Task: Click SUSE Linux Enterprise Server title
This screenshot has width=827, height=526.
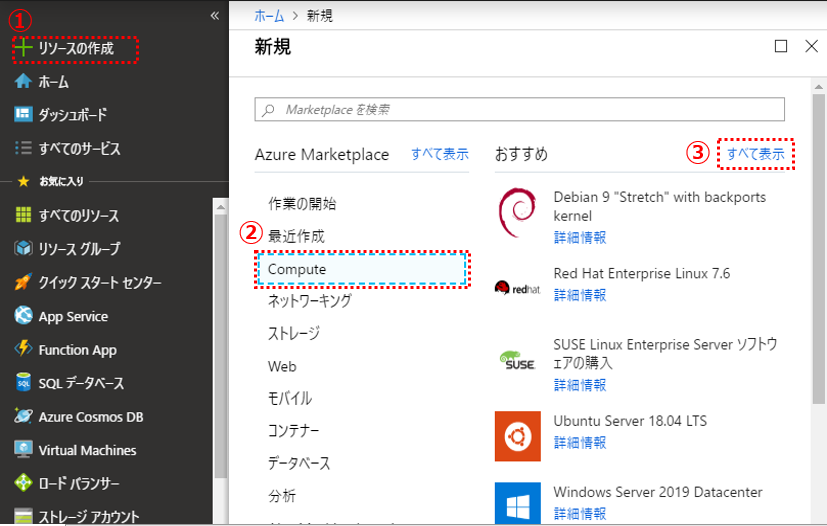Action: [x=665, y=353]
